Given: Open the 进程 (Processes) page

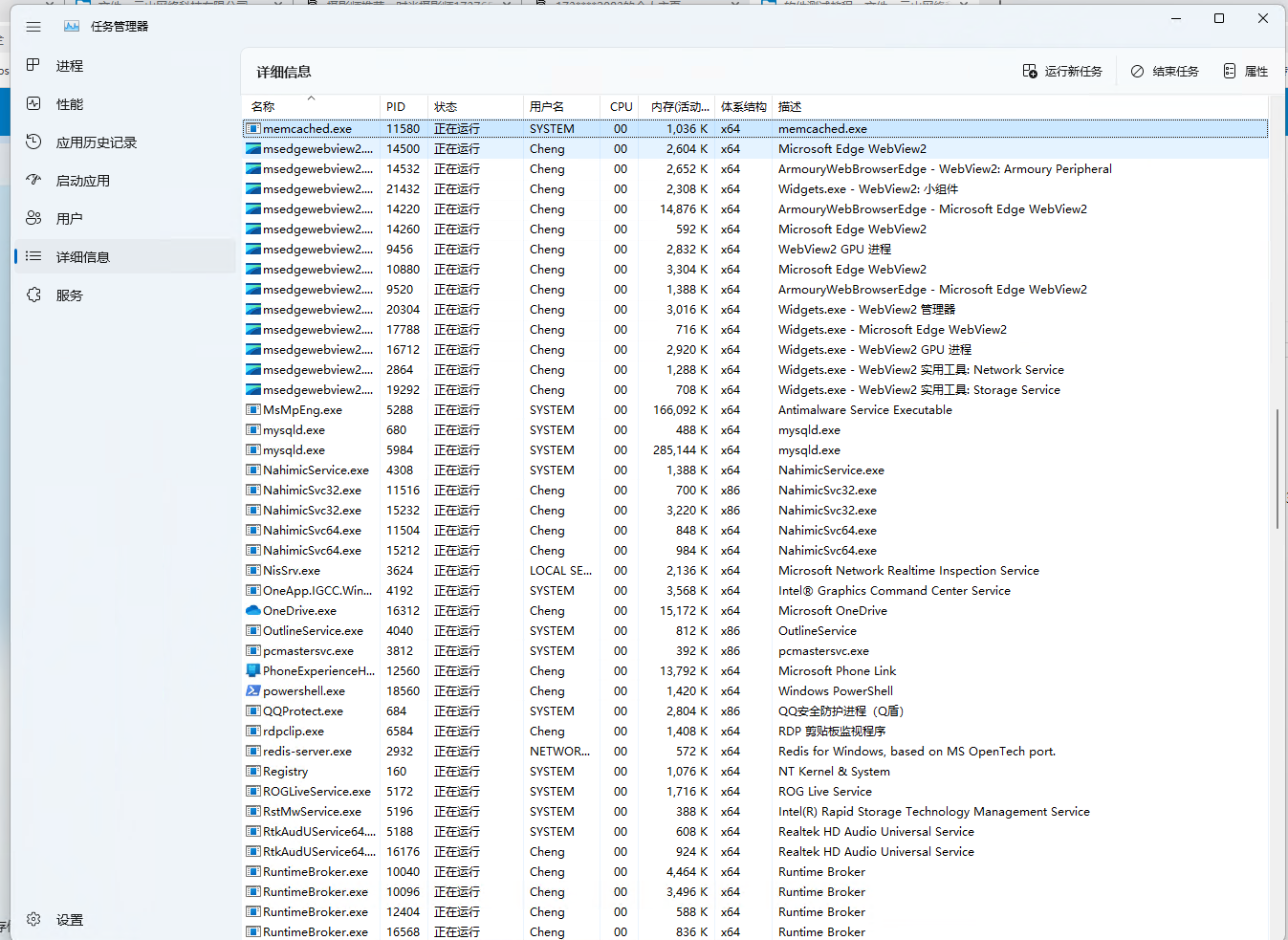Looking at the screenshot, I should (x=71, y=65).
